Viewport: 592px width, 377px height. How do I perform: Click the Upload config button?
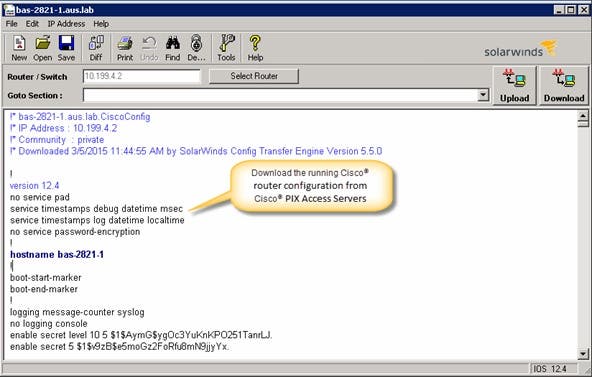pos(514,86)
